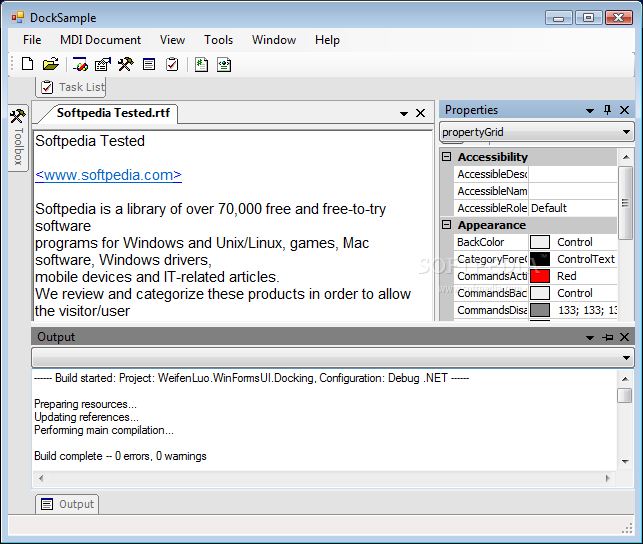Screen dimensions: 643x544
Task: Click the Red value text
Action: [567, 276]
